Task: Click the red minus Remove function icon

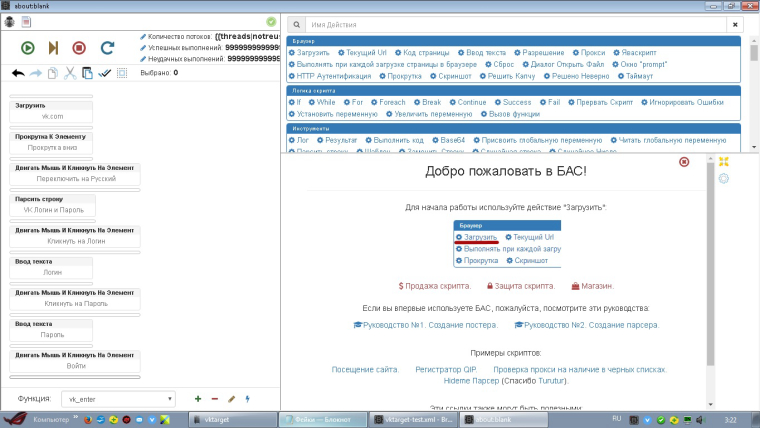Action: pos(214,399)
